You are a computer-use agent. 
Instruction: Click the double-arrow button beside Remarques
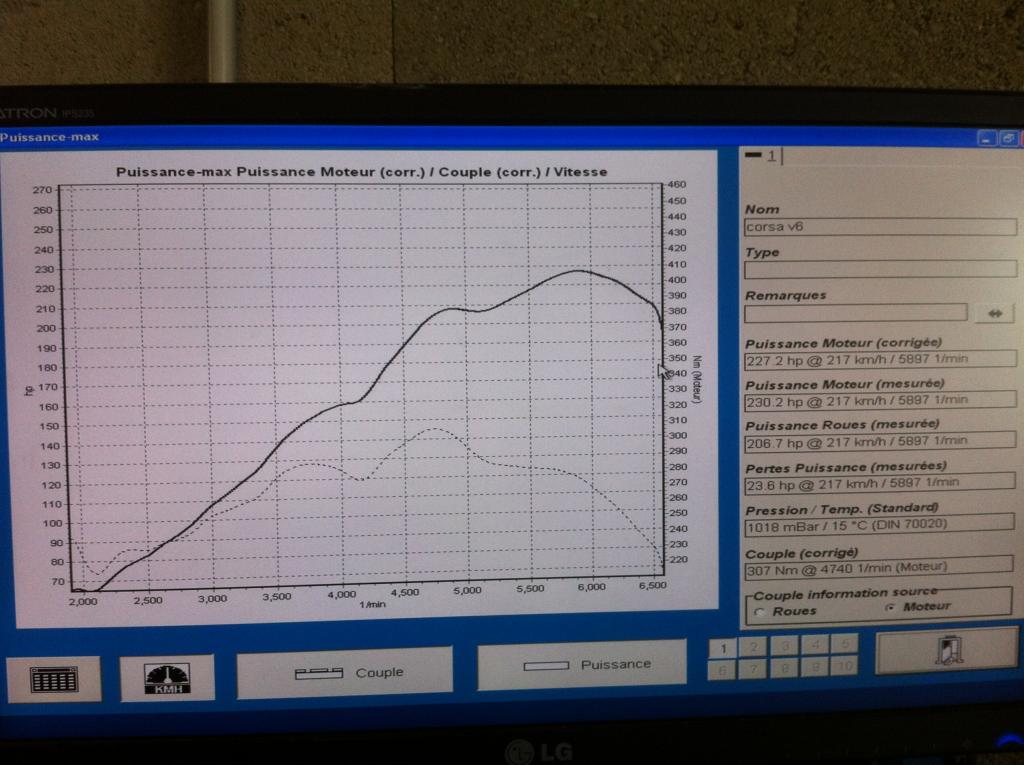tap(994, 314)
